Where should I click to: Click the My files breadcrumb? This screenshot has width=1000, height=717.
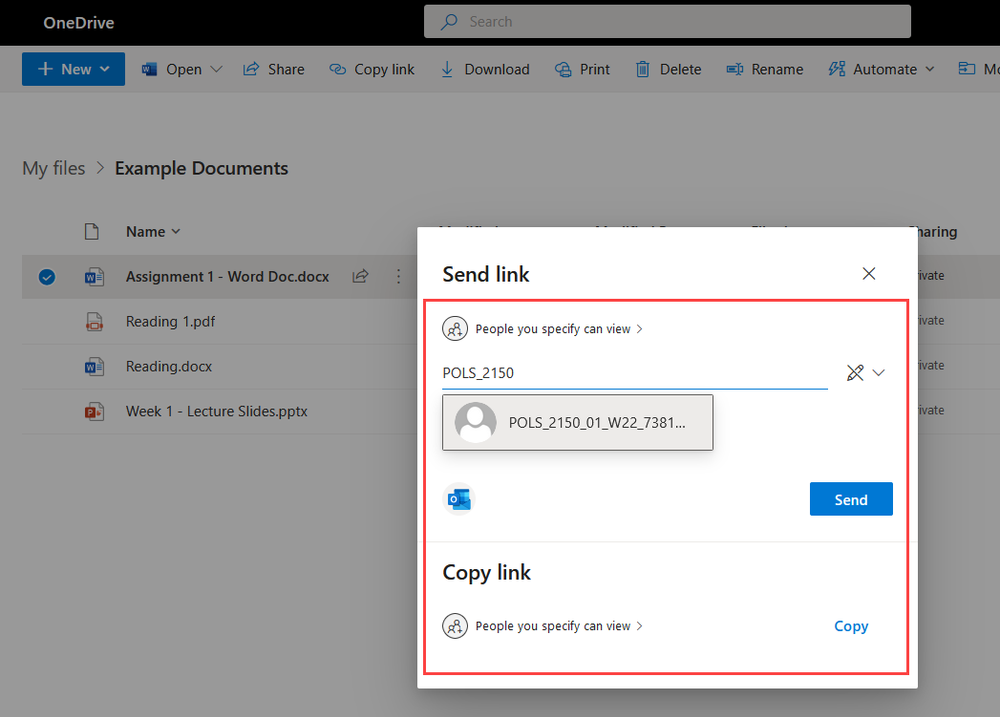tap(54, 168)
